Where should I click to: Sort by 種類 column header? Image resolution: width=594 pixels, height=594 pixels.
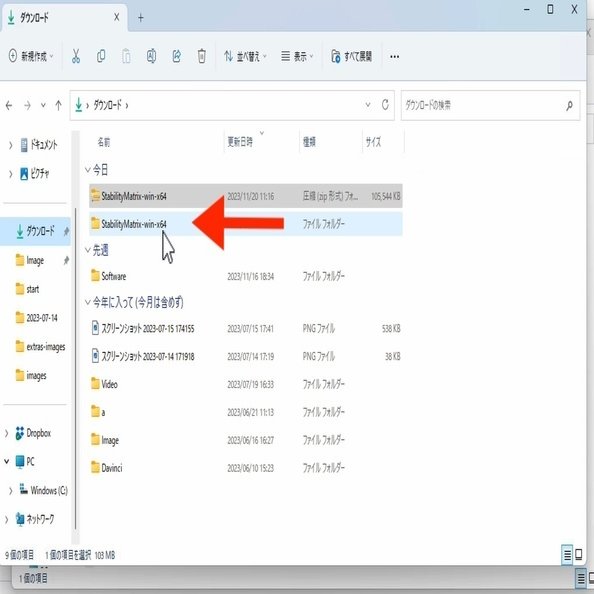[309, 142]
